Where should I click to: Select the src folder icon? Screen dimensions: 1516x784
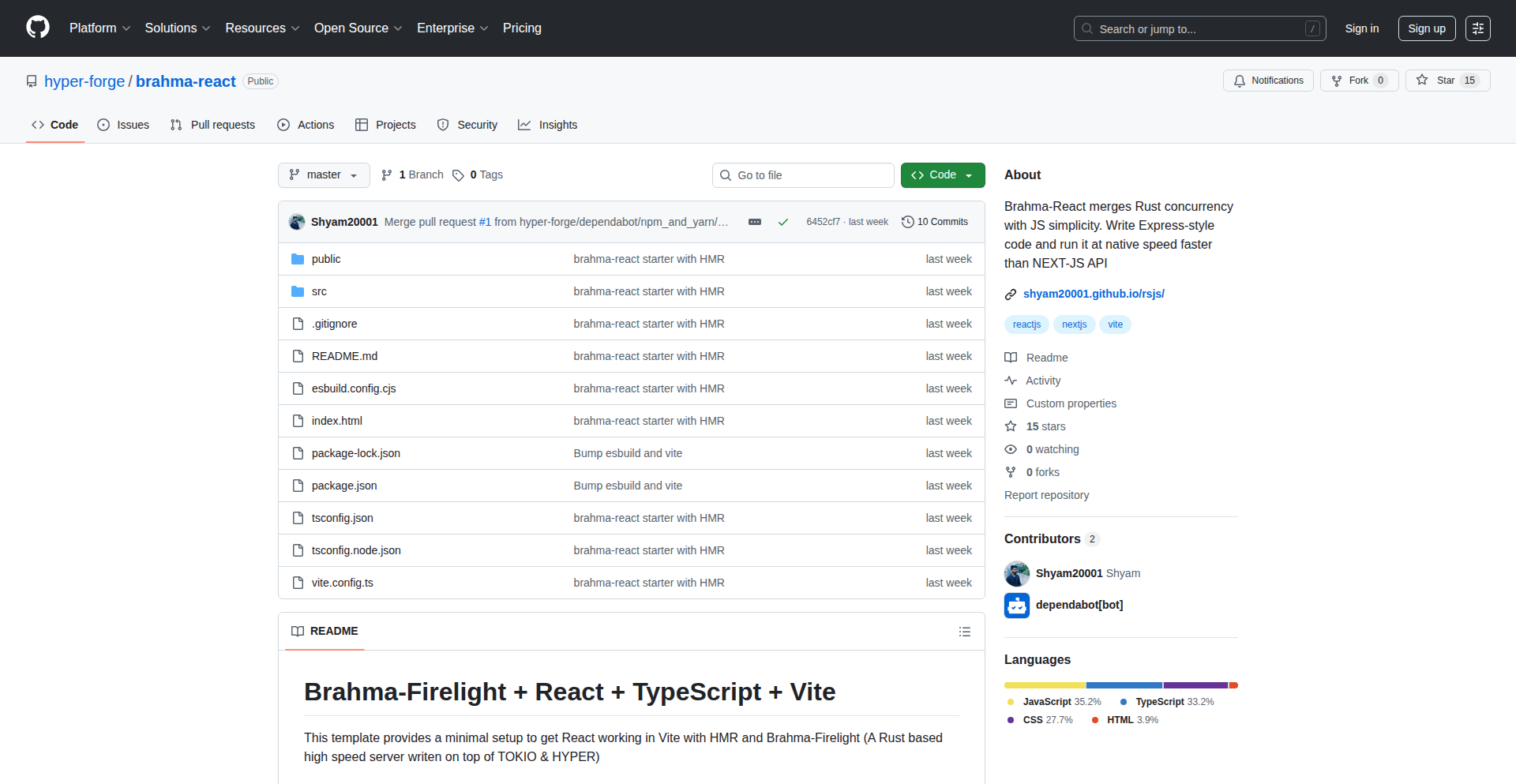click(298, 291)
